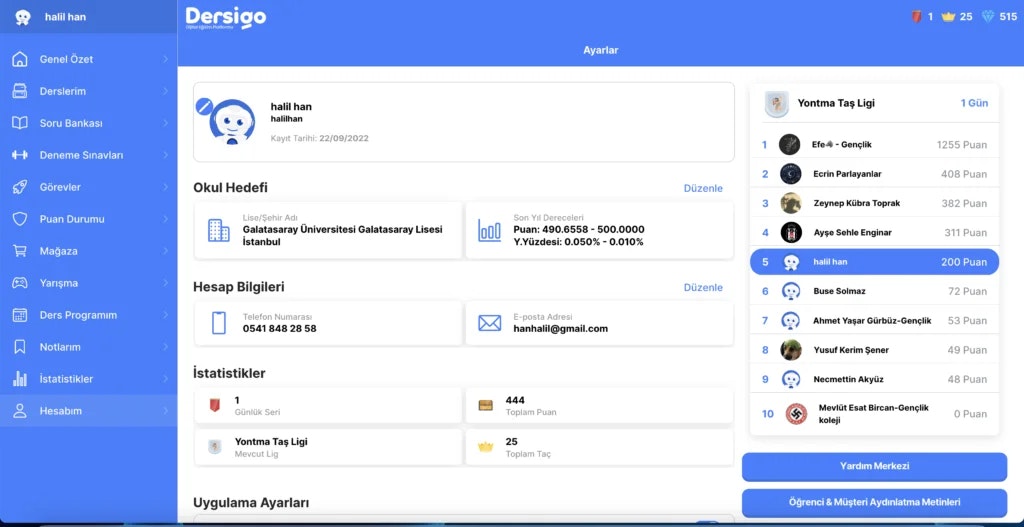Screen dimensions: 1024x527
Task: Click Ecrin Parlayanlar avatar in leaderboard
Action: point(790,174)
